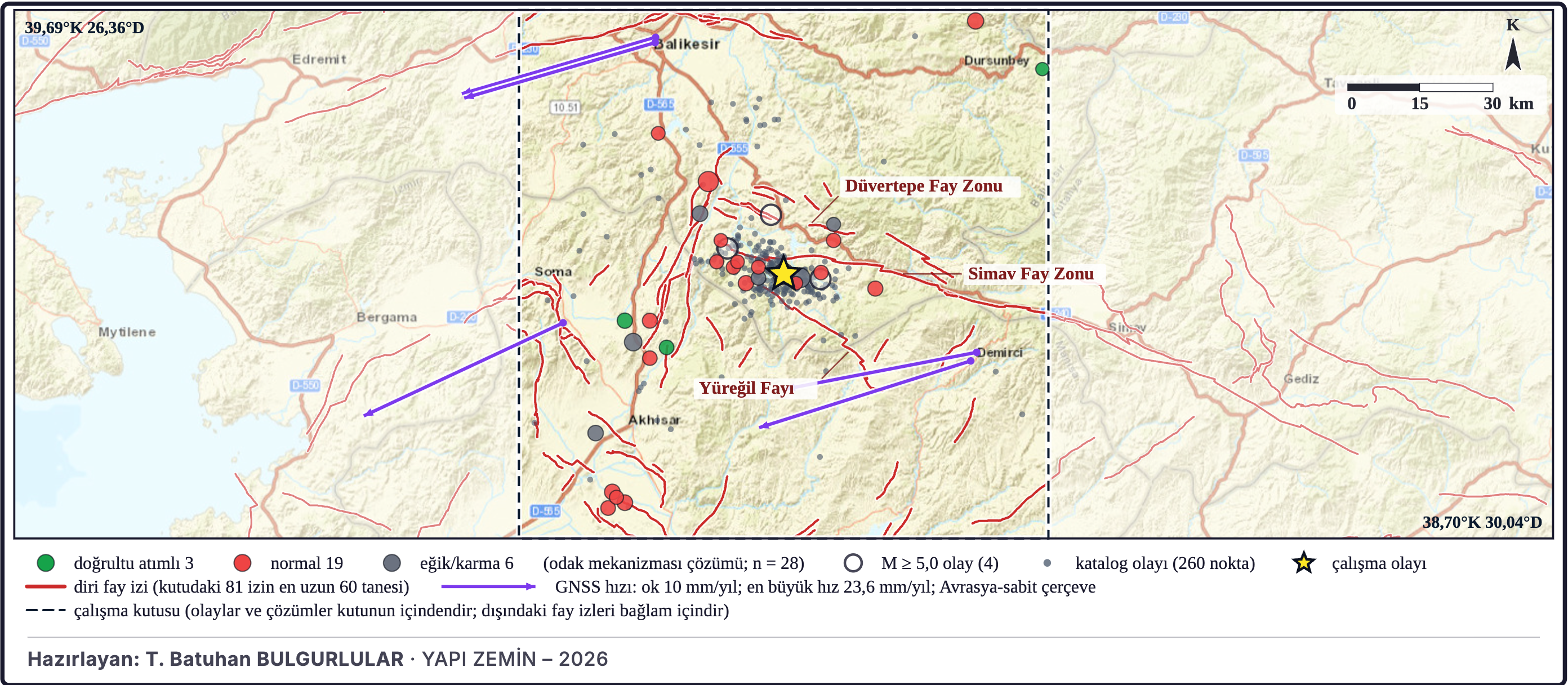Click the yellow star study event marker on map

tap(783, 273)
